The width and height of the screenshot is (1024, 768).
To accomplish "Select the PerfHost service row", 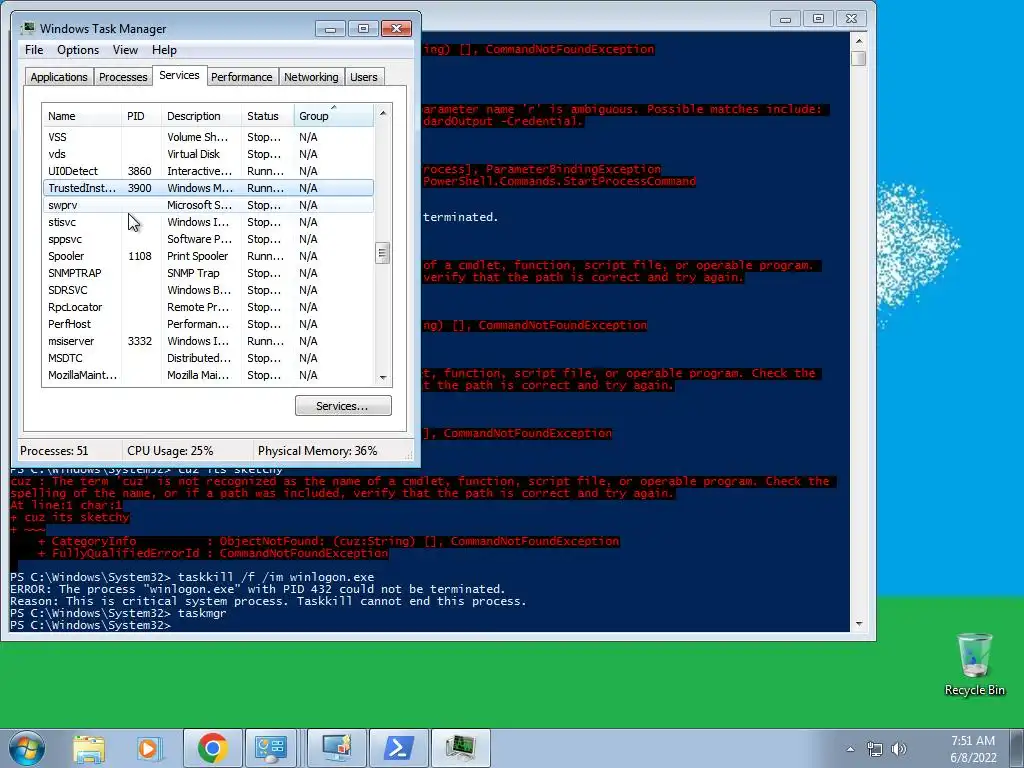I will tap(208, 324).
